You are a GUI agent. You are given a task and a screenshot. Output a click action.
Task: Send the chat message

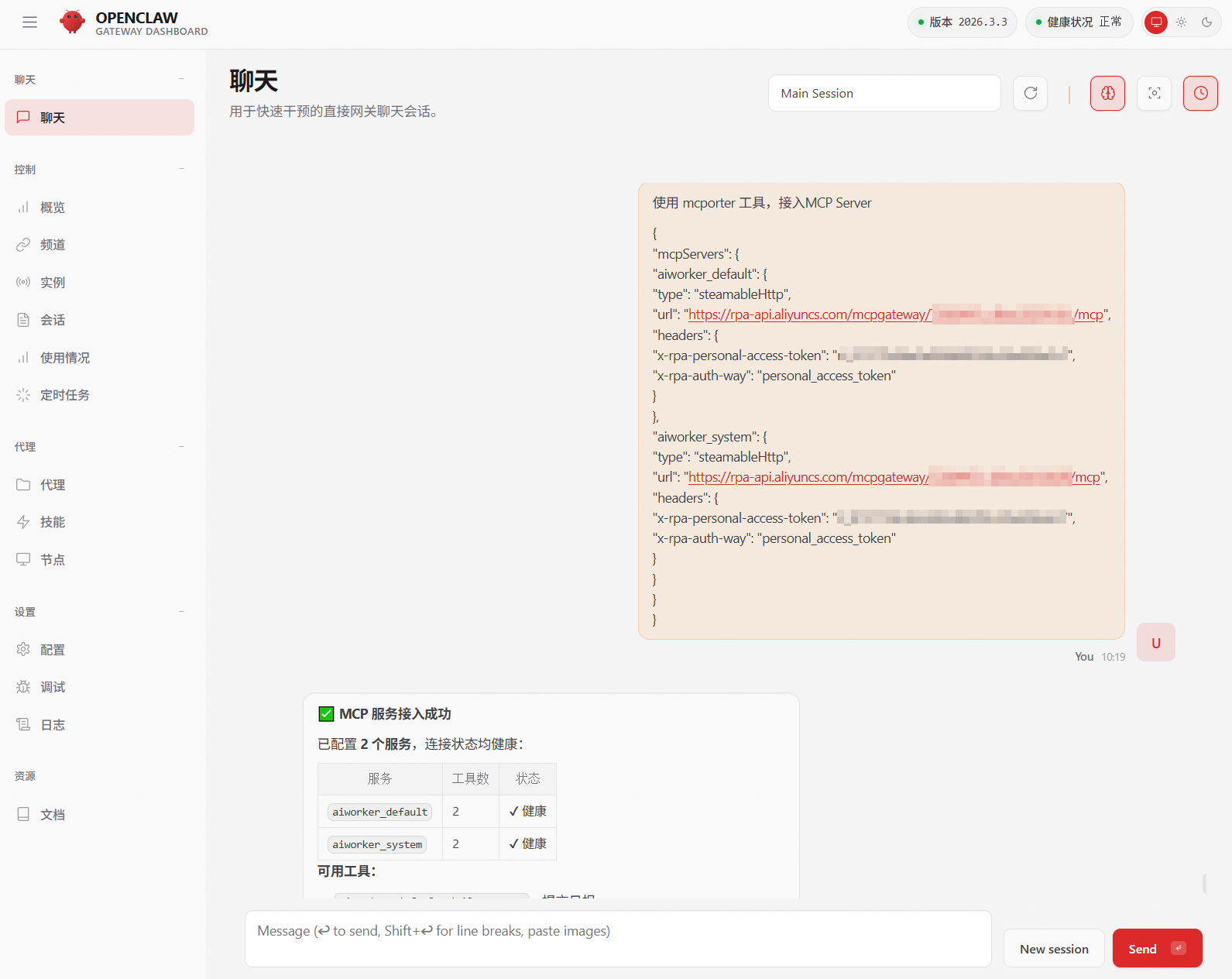tap(1157, 948)
